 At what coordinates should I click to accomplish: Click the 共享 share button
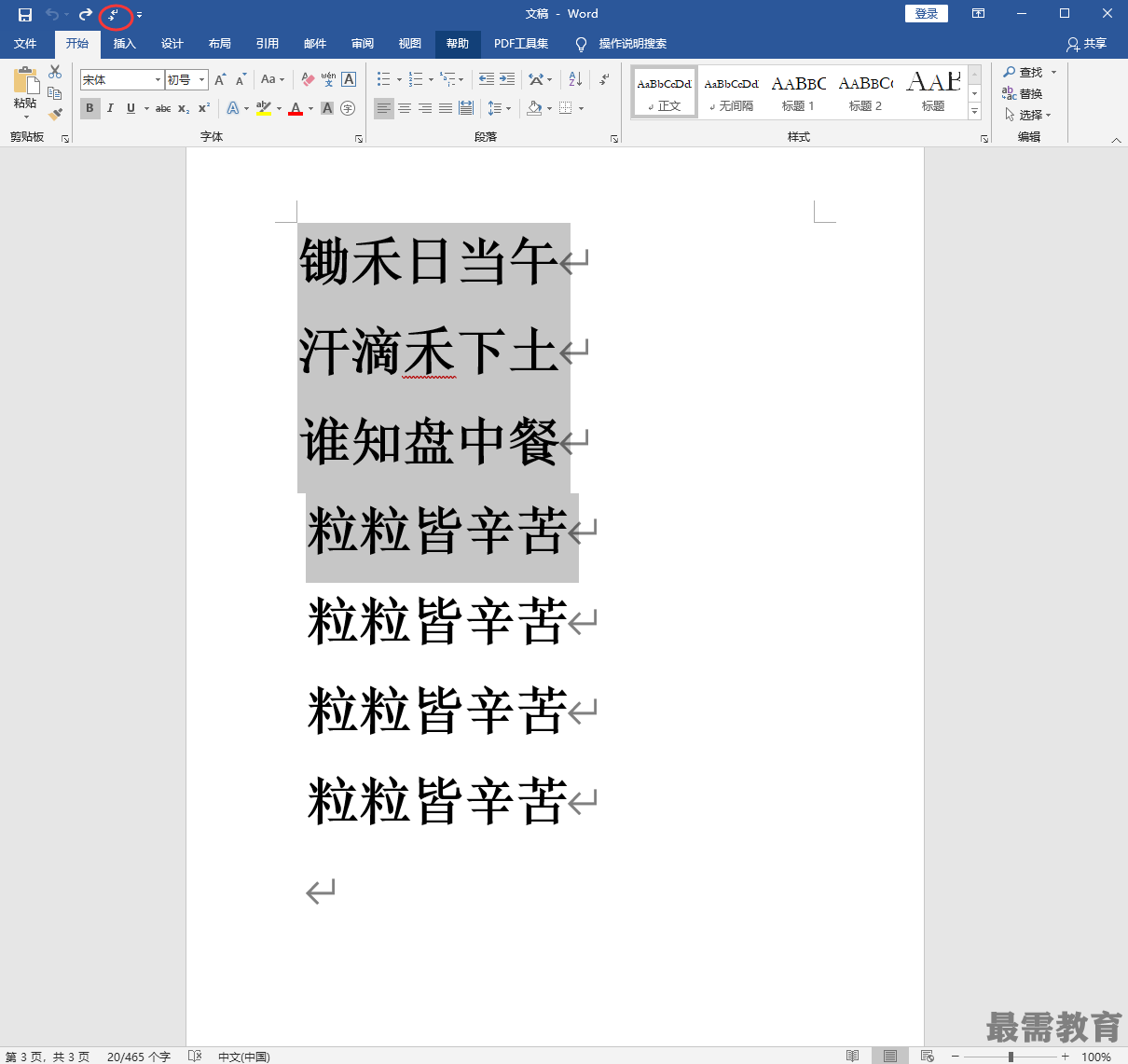pos(1087,44)
